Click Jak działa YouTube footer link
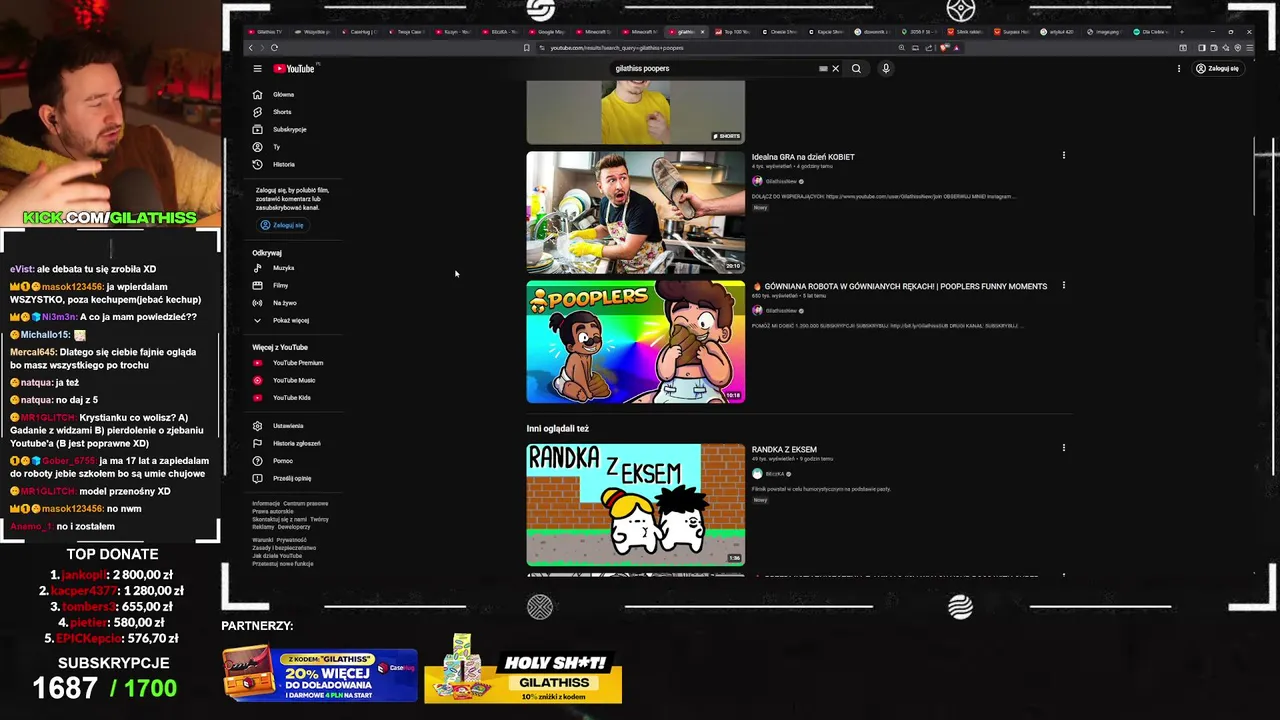Viewport: 1280px width, 720px height. [277, 556]
